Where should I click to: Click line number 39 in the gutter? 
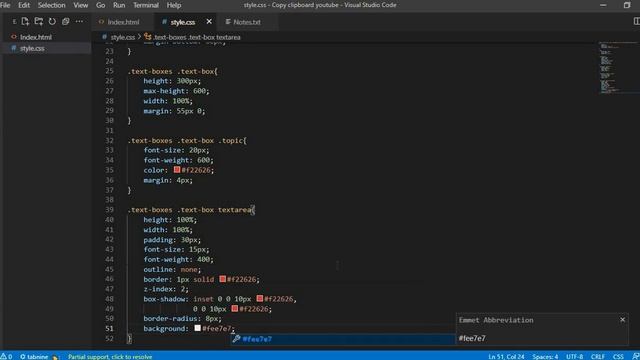[109, 209]
